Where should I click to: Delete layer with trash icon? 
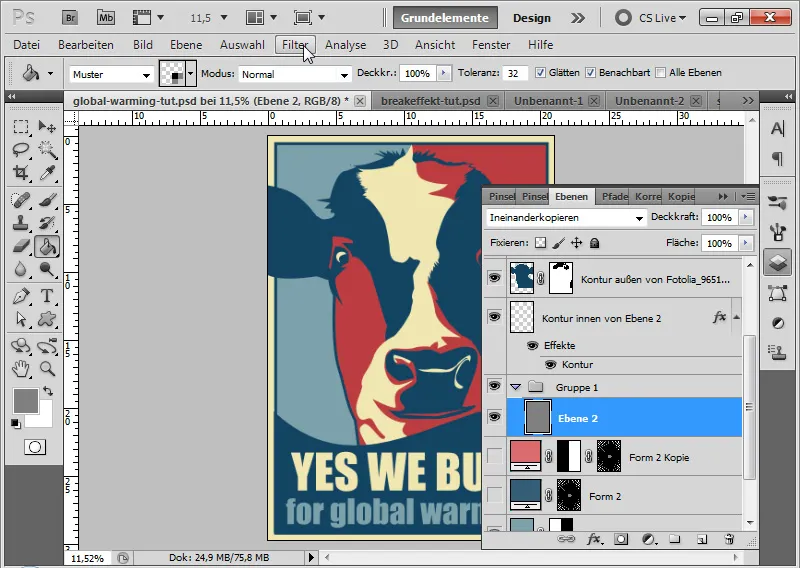(729, 539)
